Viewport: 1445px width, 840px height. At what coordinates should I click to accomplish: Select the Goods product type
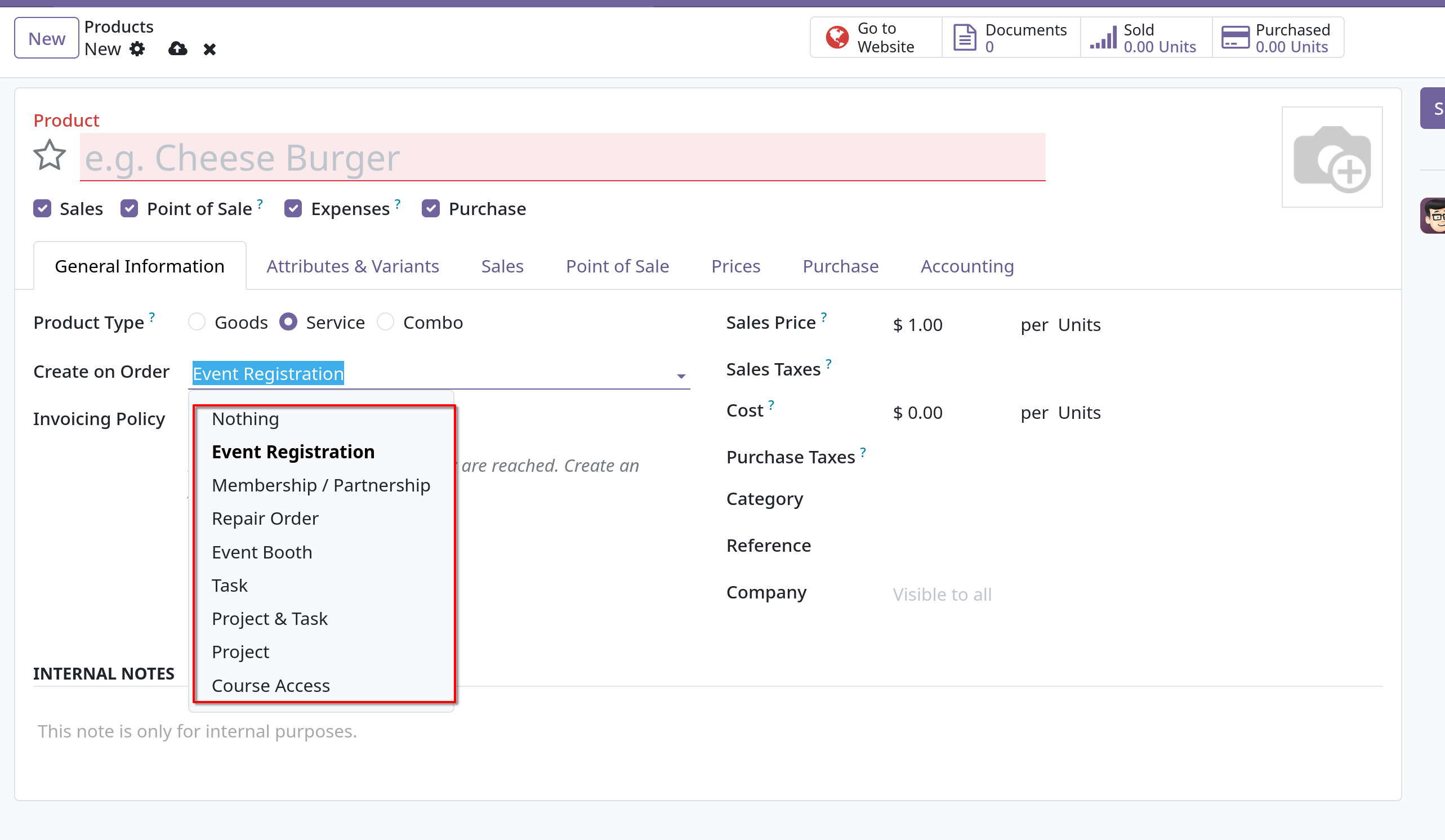(197, 322)
